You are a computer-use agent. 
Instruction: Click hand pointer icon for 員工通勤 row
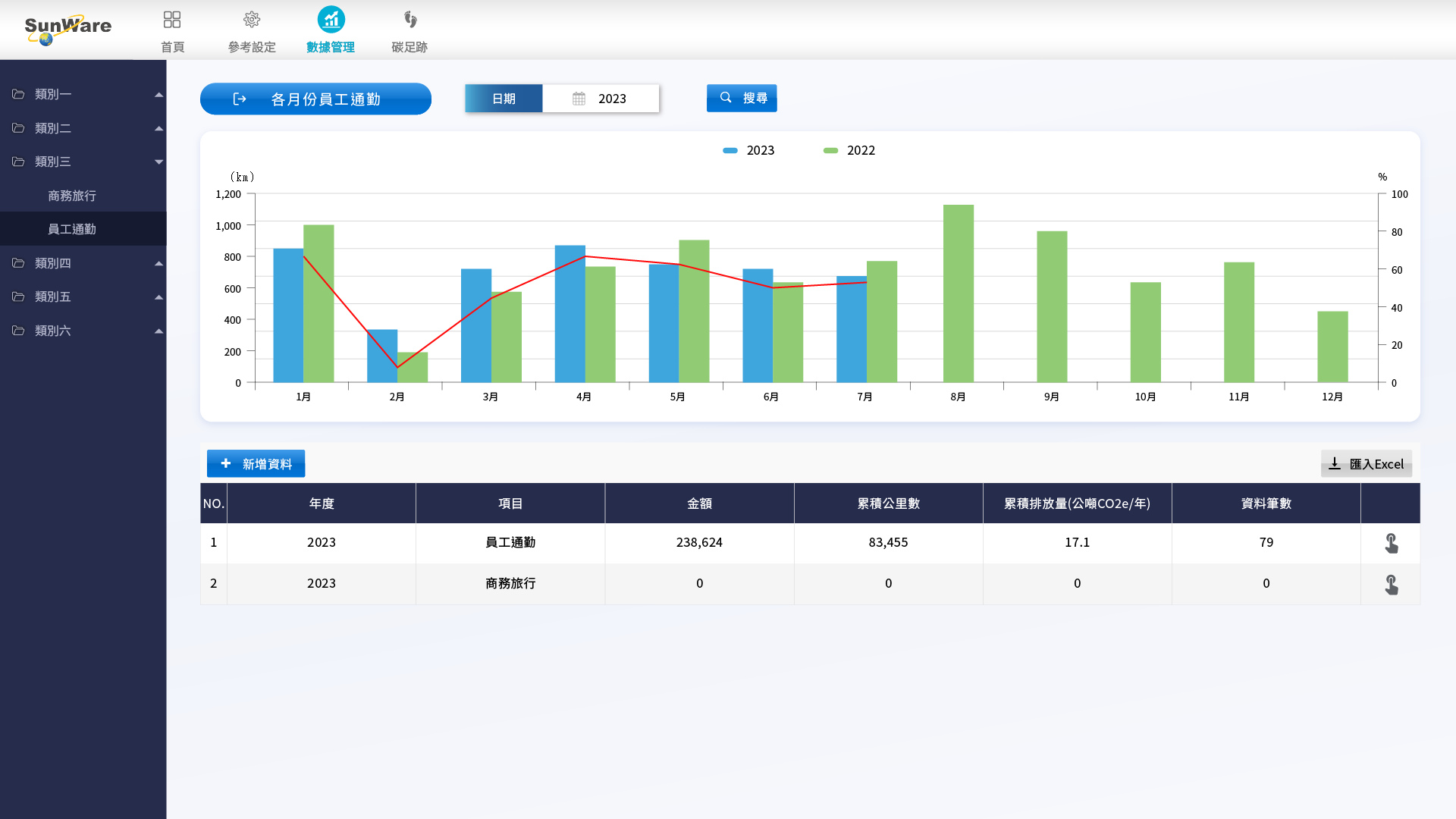[1391, 543]
